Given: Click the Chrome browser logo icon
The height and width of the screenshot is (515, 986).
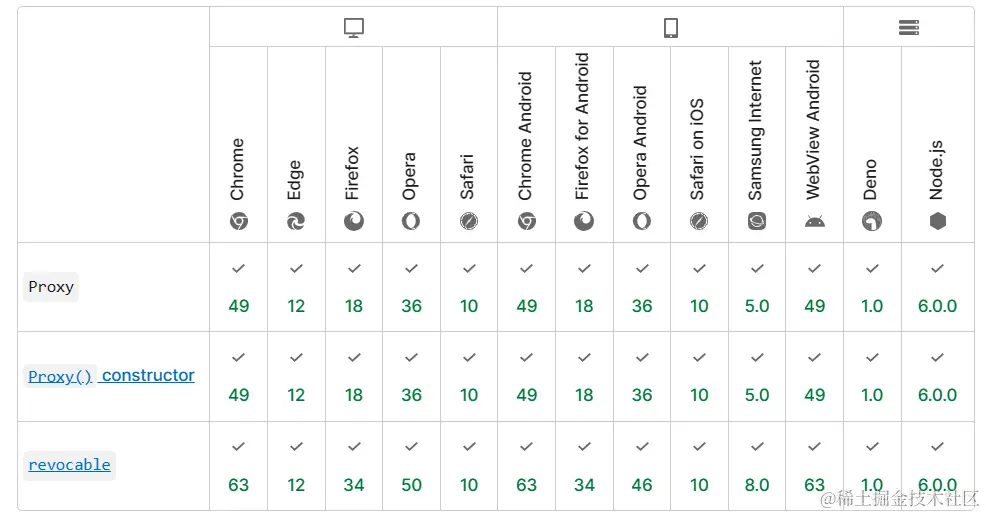Looking at the screenshot, I should pyautogui.click(x=239, y=221).
